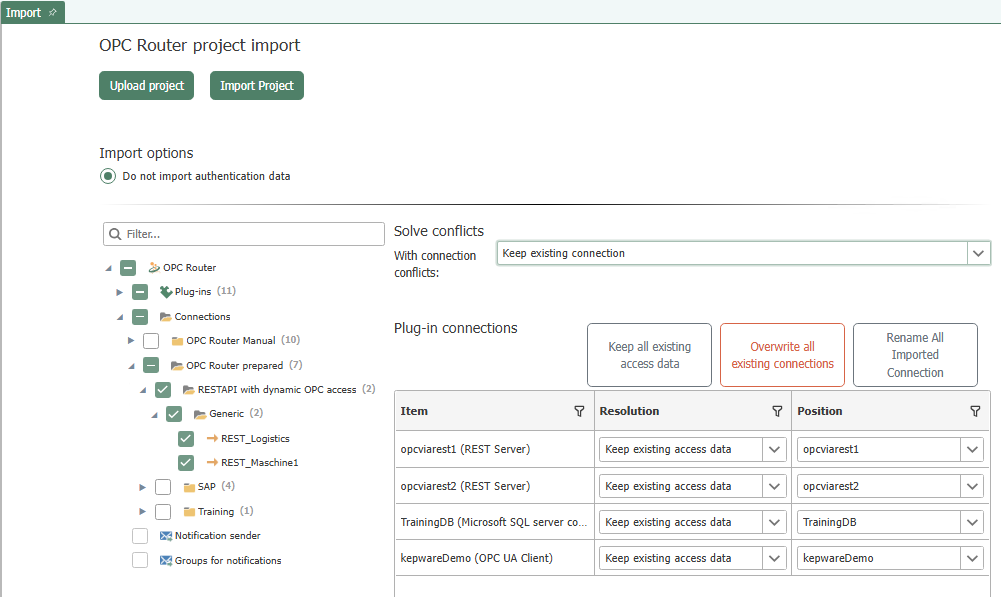Viewport: 1001px width, 597px height.
Task: Open the Resolution column filter icon
Action: pyautogui.click(x=777, y=411)
